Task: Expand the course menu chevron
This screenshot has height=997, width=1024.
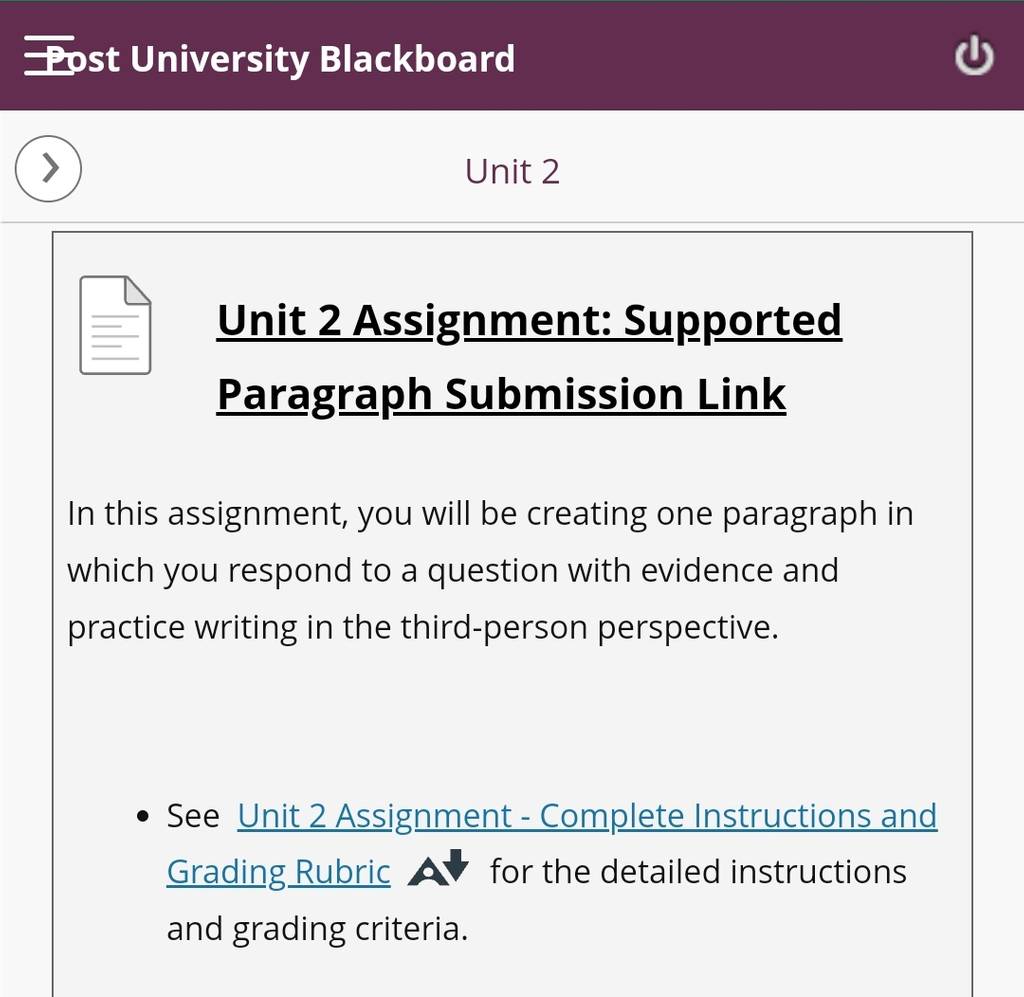Action: (x=48, y=168)
